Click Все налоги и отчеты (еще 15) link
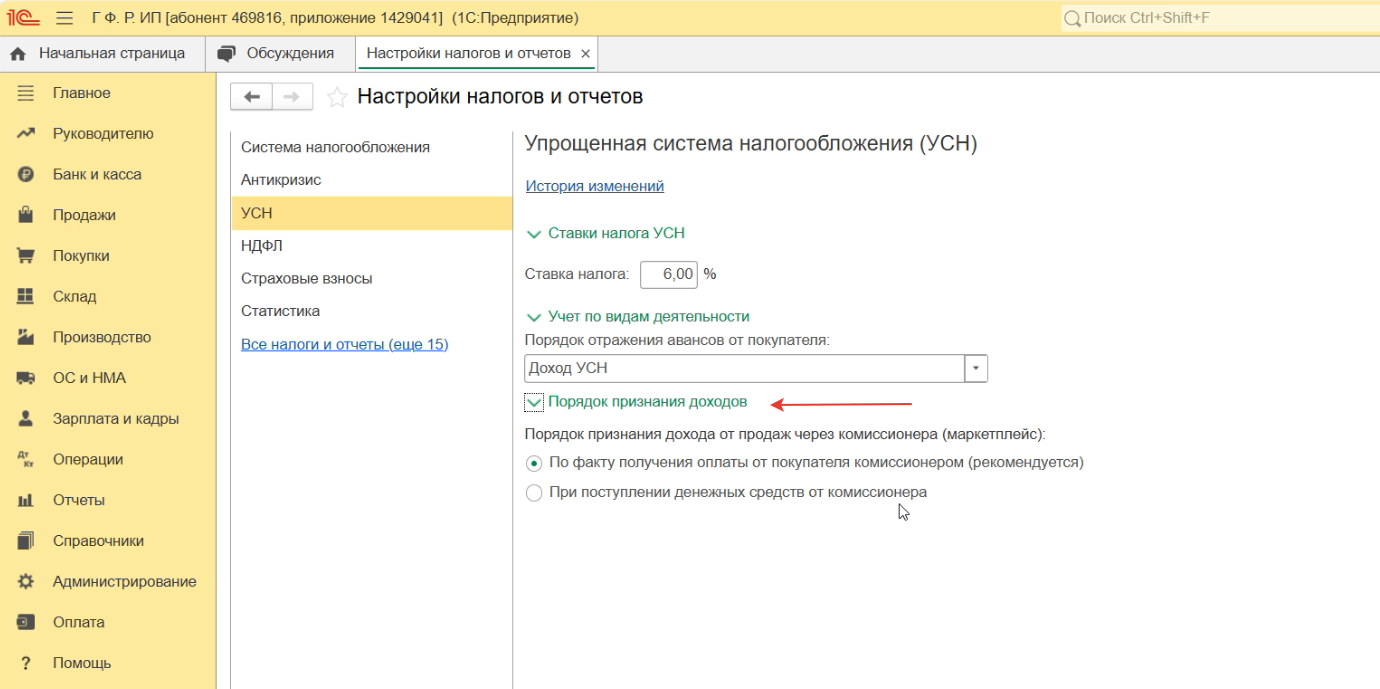1380x689 pixels. 344,344
